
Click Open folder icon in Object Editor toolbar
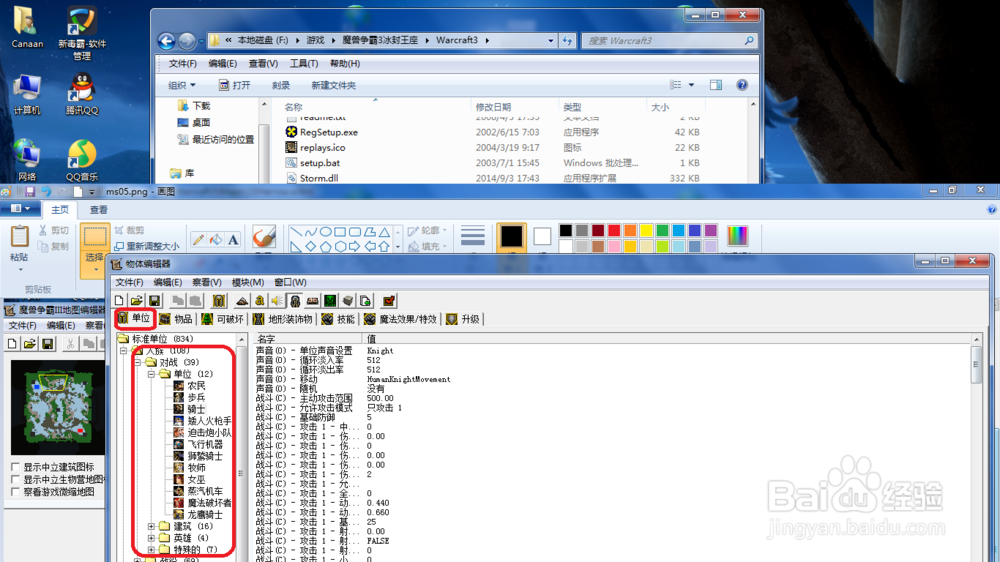pos(136,300)
